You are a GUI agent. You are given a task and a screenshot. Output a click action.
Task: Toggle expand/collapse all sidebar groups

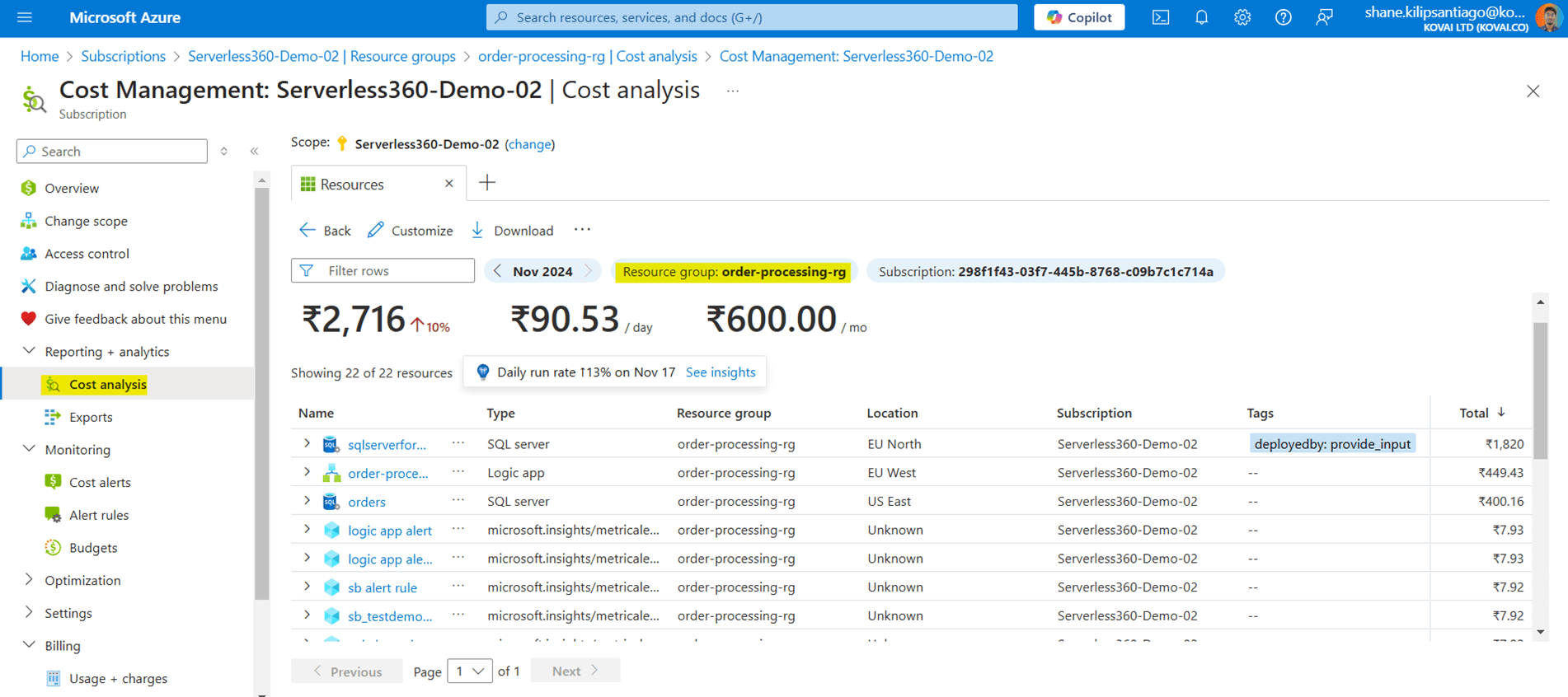pos(224,152)
